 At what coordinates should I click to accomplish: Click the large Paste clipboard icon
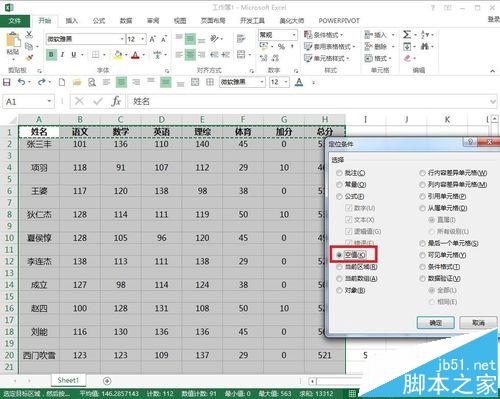tap(13, 40)
